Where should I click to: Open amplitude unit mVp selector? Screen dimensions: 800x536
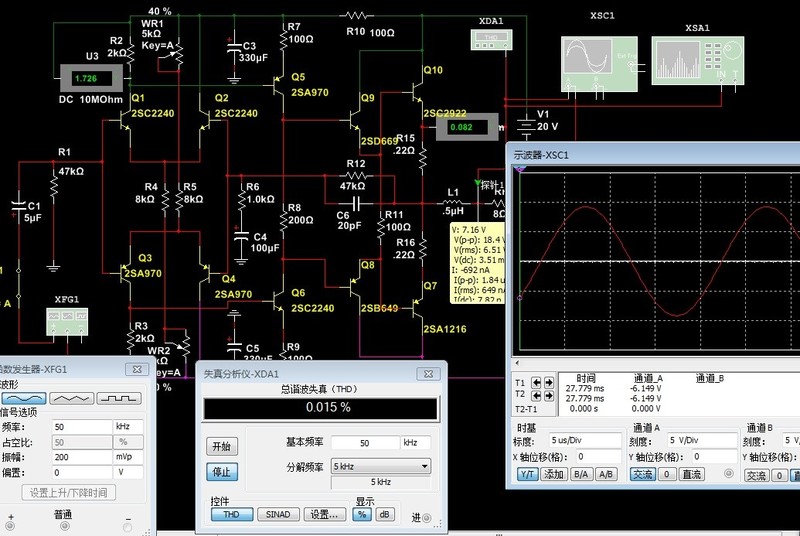[127, 456]
